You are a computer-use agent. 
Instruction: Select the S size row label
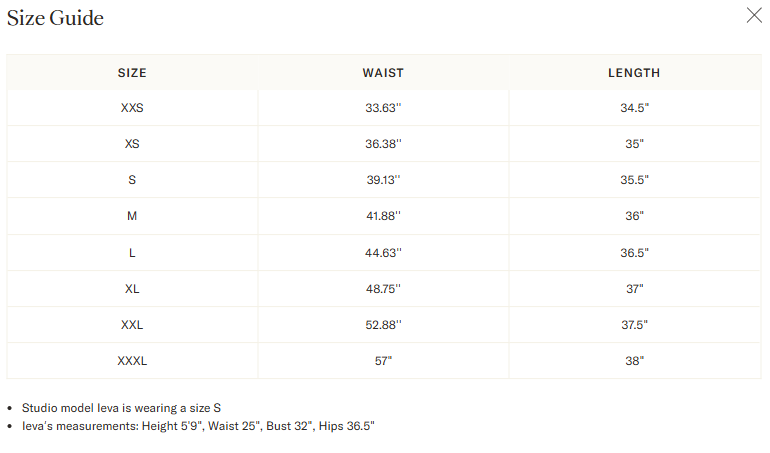click(x=132, y=180)
